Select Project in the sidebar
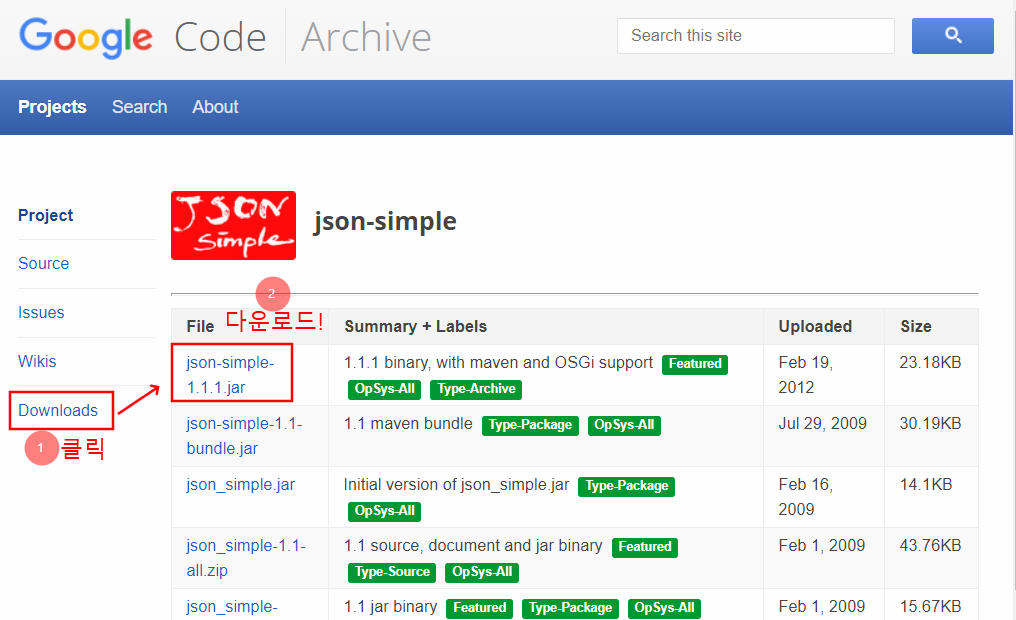This screenshot has height=620, width=1016. [x=45, y=215]
